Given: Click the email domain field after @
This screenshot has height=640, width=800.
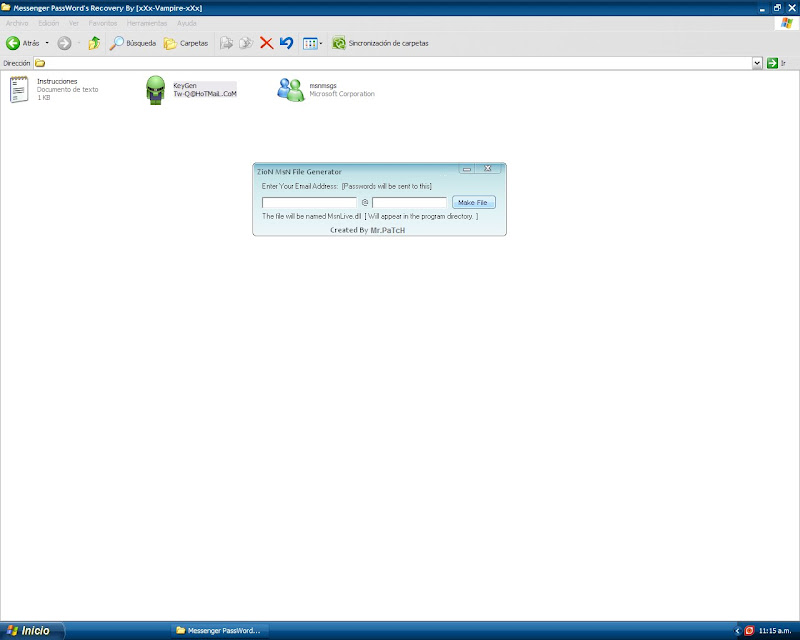Looking at the screenshot, I should tap(409, 203).
